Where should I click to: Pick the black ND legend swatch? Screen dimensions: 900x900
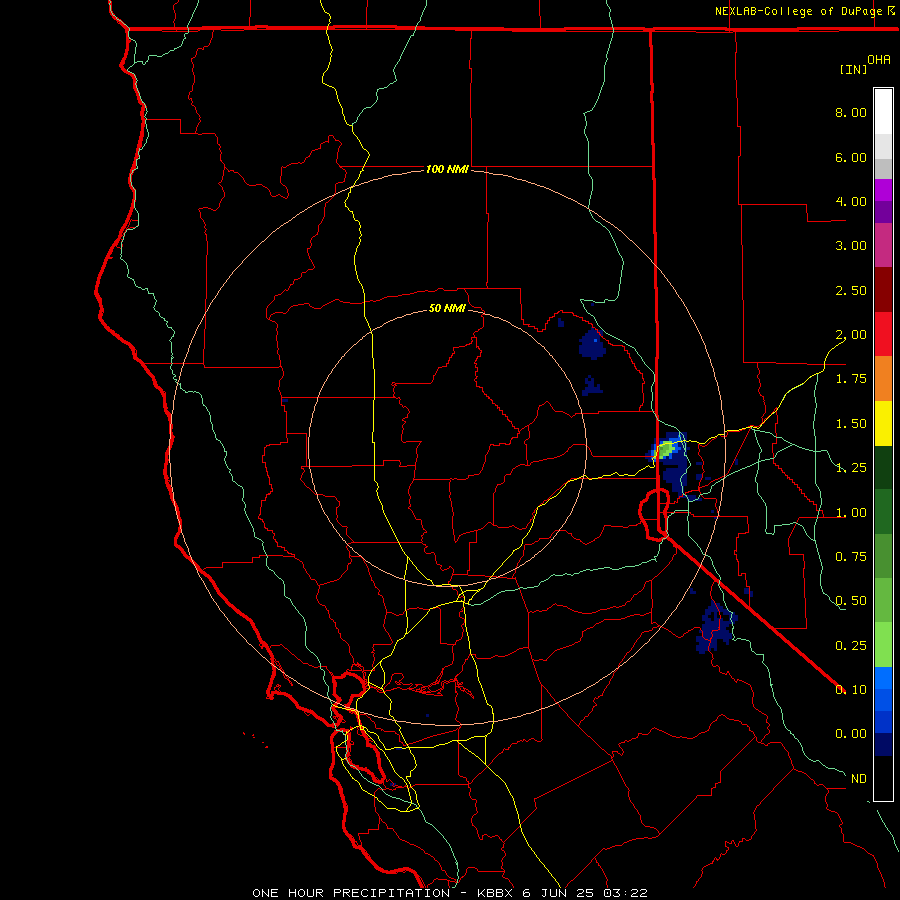(x=883, y=778)
